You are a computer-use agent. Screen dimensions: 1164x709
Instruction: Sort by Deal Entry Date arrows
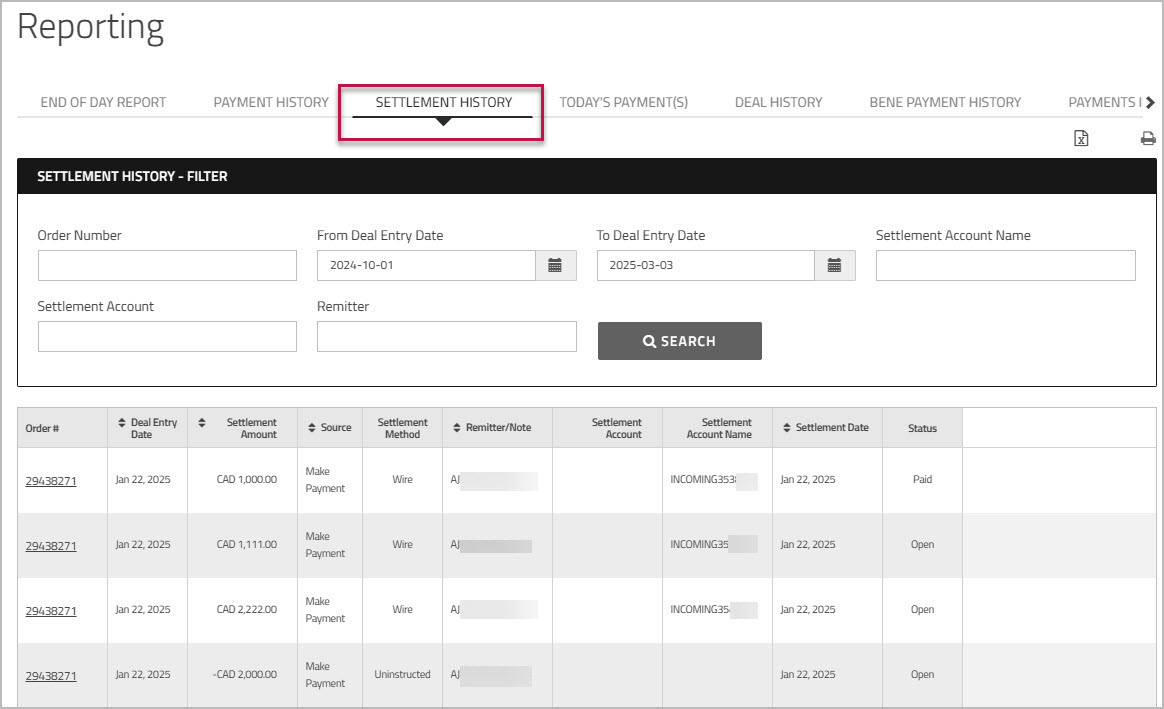(122, 422)
